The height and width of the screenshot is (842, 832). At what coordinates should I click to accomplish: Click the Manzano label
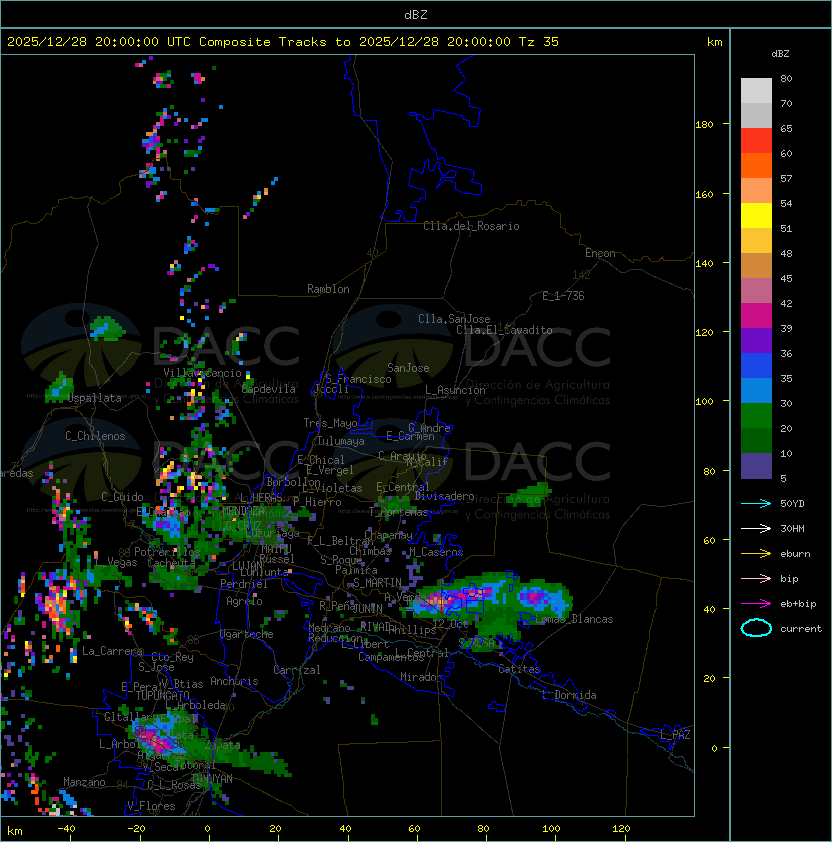pos(84,782)
